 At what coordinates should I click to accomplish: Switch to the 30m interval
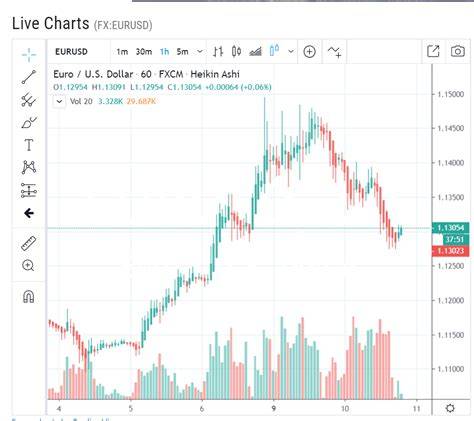tap(144, 52)
